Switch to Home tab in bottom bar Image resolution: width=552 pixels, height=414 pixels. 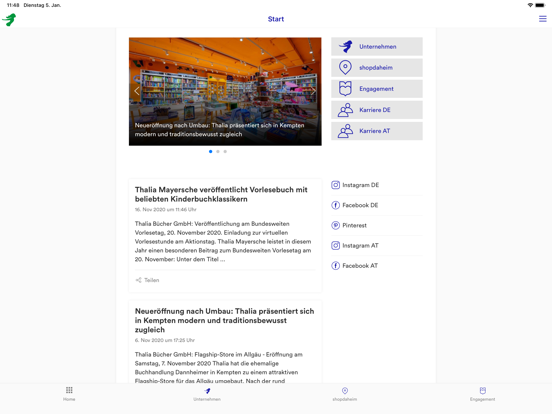click(69, 394)
